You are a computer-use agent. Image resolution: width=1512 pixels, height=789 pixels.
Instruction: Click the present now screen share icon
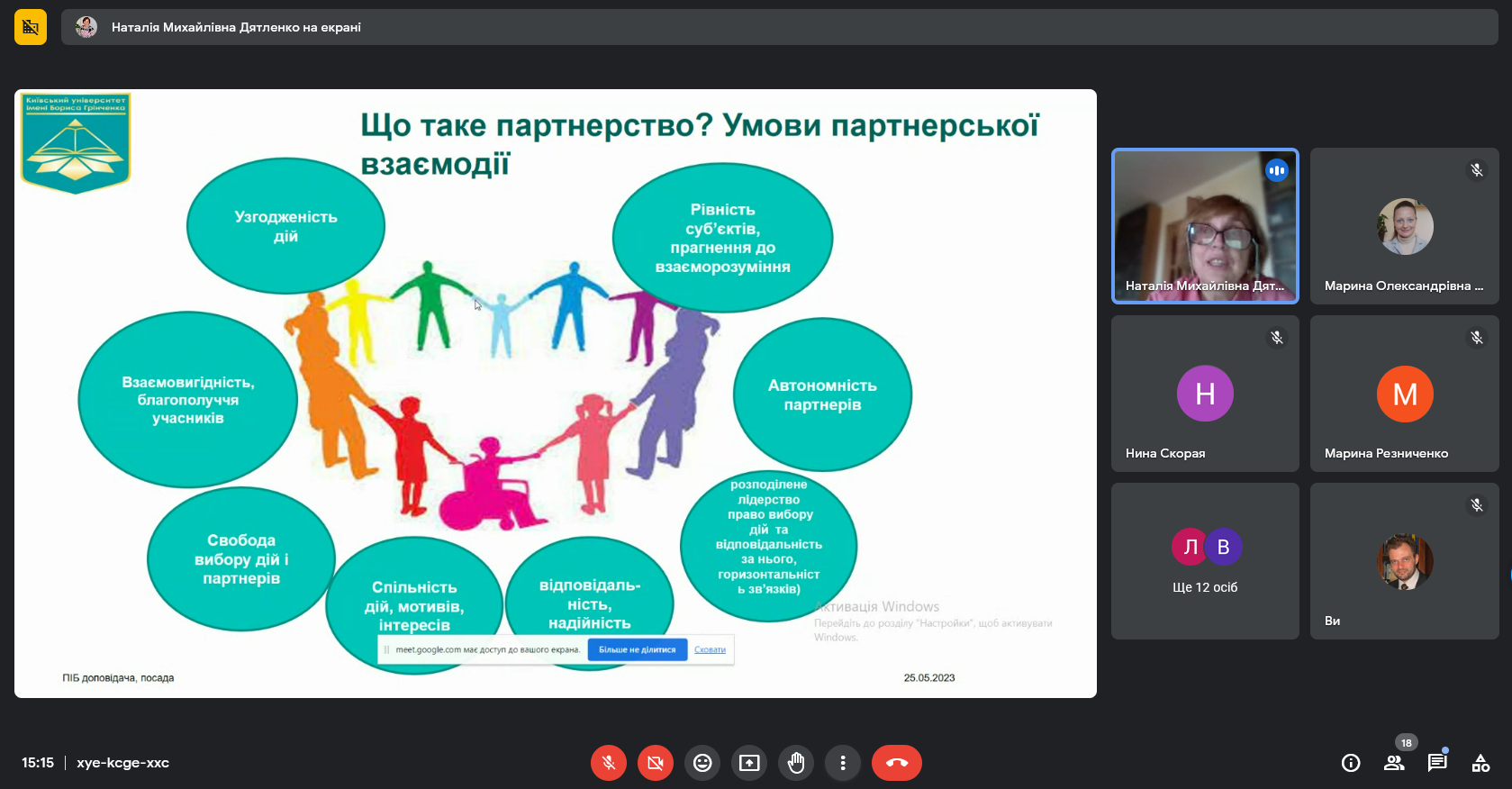tap(749, 763)
